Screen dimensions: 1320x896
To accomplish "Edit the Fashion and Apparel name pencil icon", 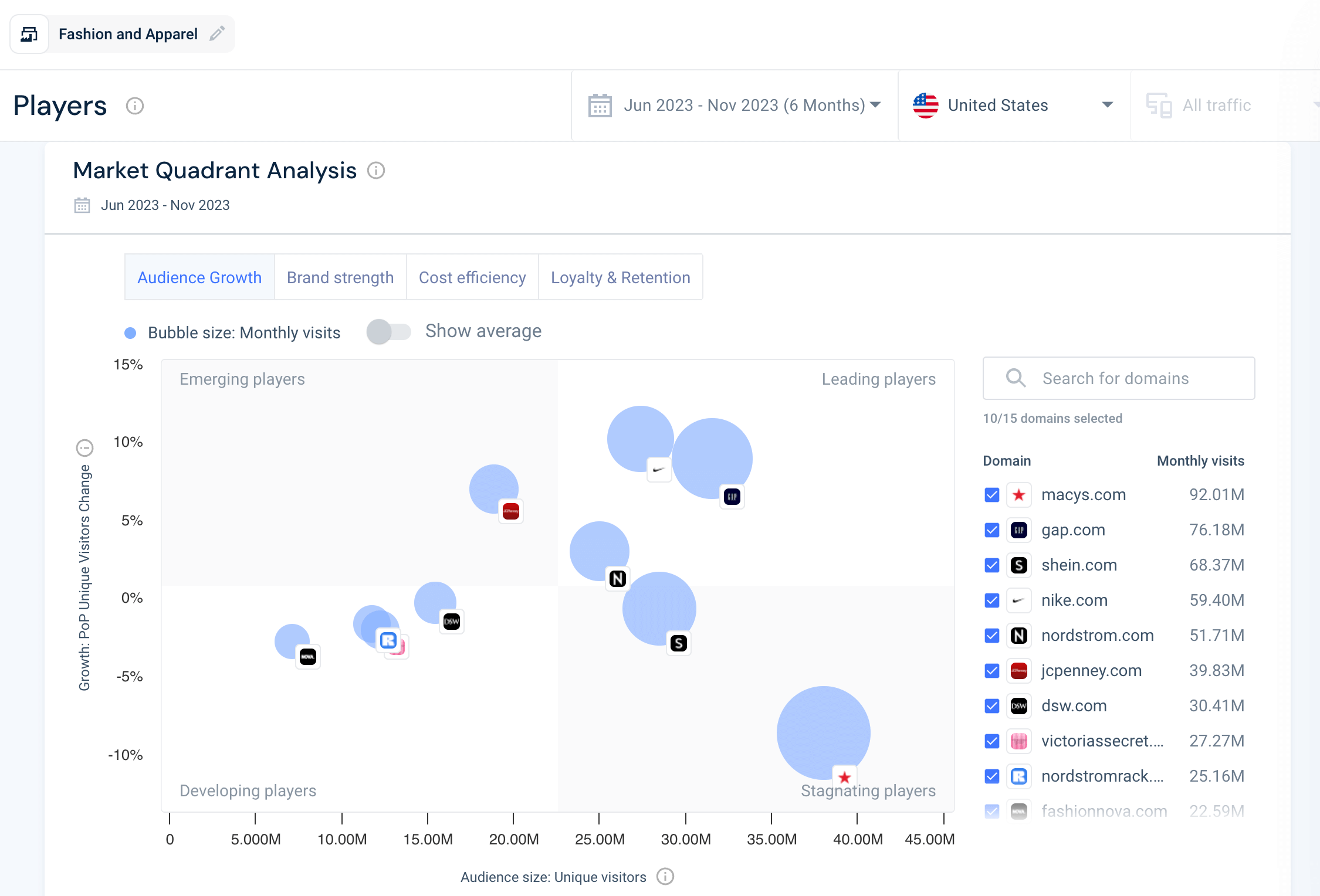I will pyautogui.click(x=217, y=33).
